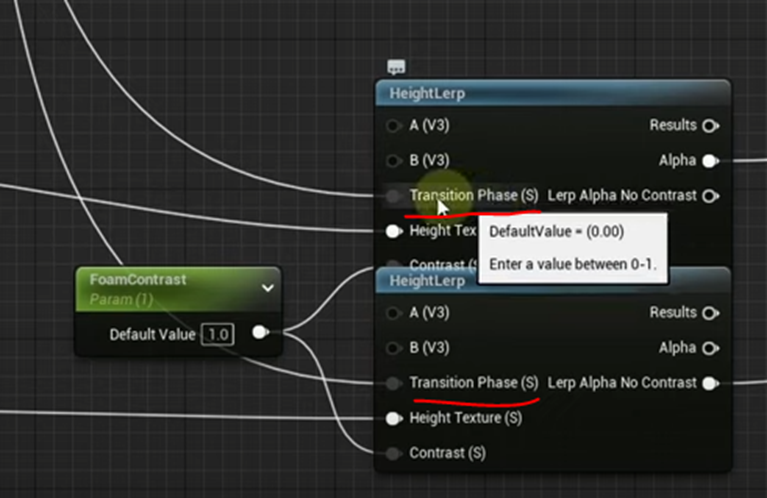Click the 'DefaultValue = (0.00)' tooltip text
The width and height of the screenshot is (767, 498).
(557, 231)
